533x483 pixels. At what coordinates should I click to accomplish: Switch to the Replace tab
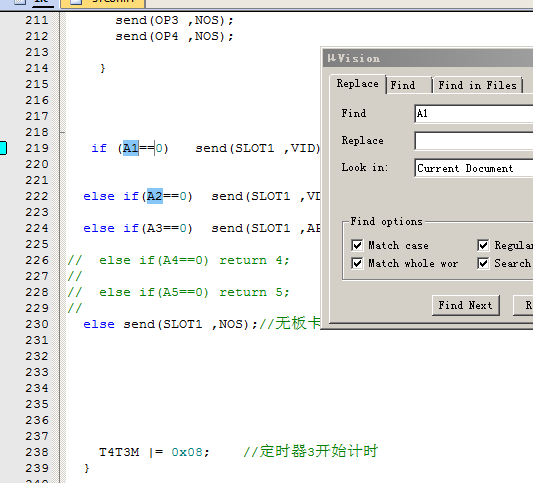(x=358, y=84)
